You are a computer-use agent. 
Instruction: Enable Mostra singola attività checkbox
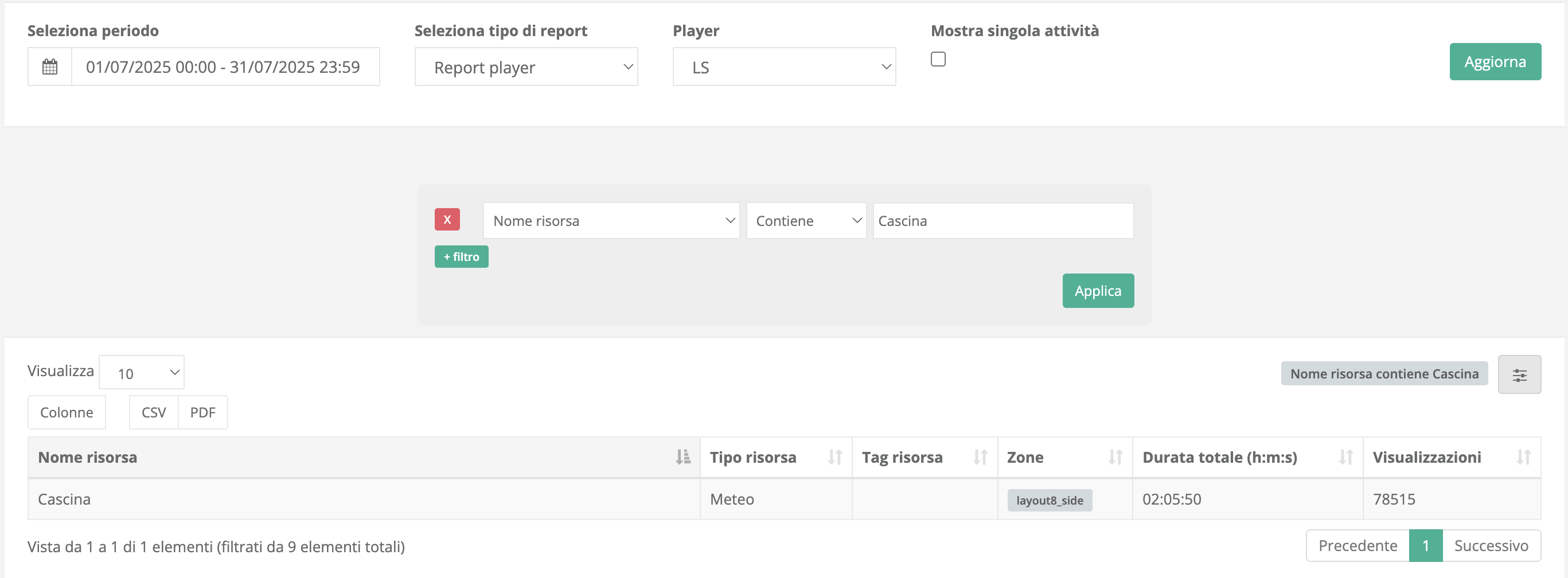938,59
